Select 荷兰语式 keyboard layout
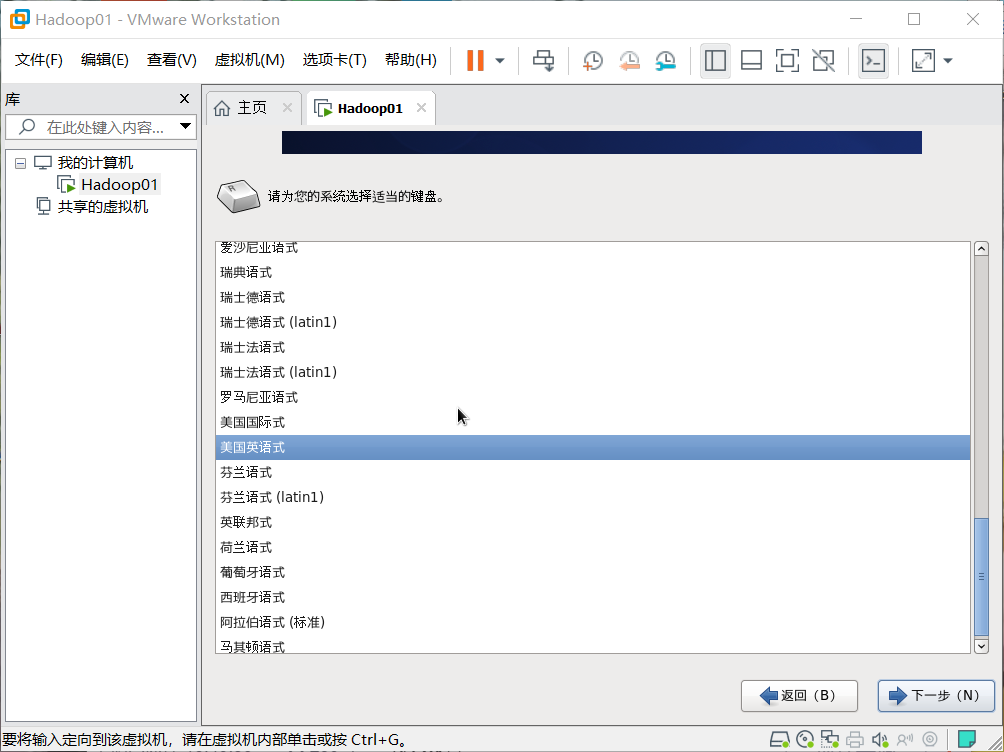The width and height of the screenshot is (1004, 752). (x=593, y=547)
